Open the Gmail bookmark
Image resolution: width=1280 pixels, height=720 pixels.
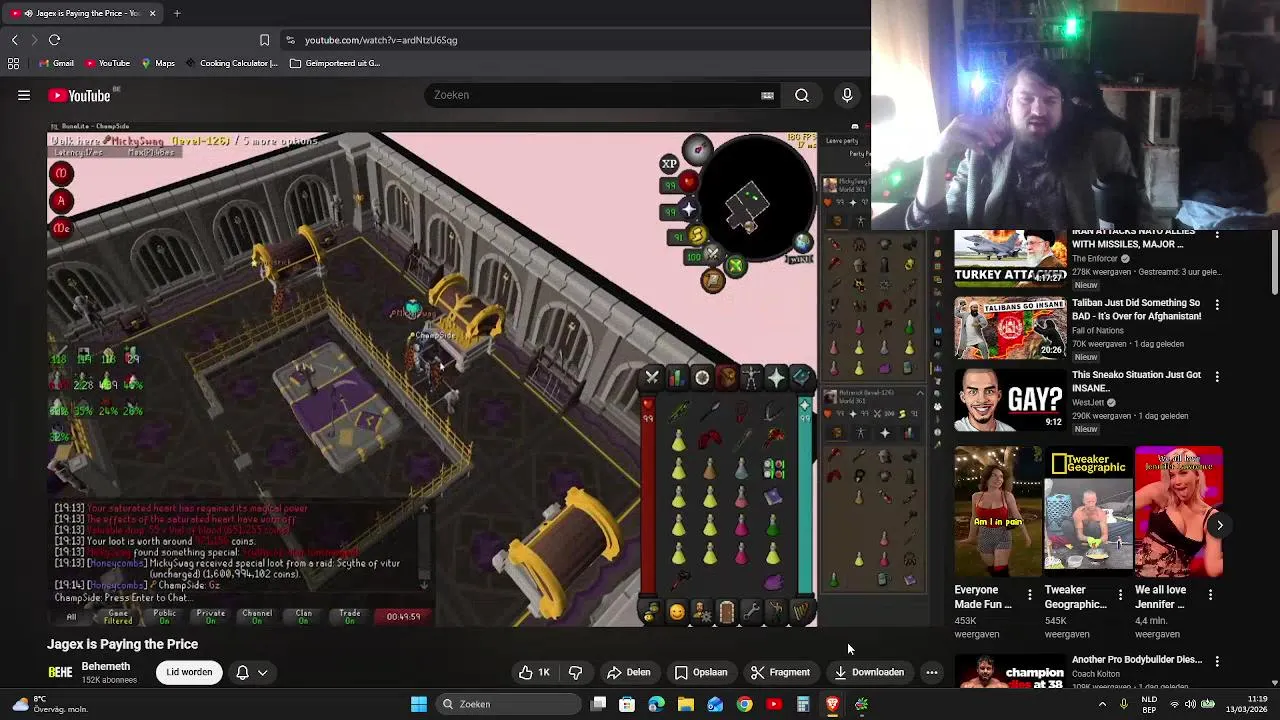(55, 63)
